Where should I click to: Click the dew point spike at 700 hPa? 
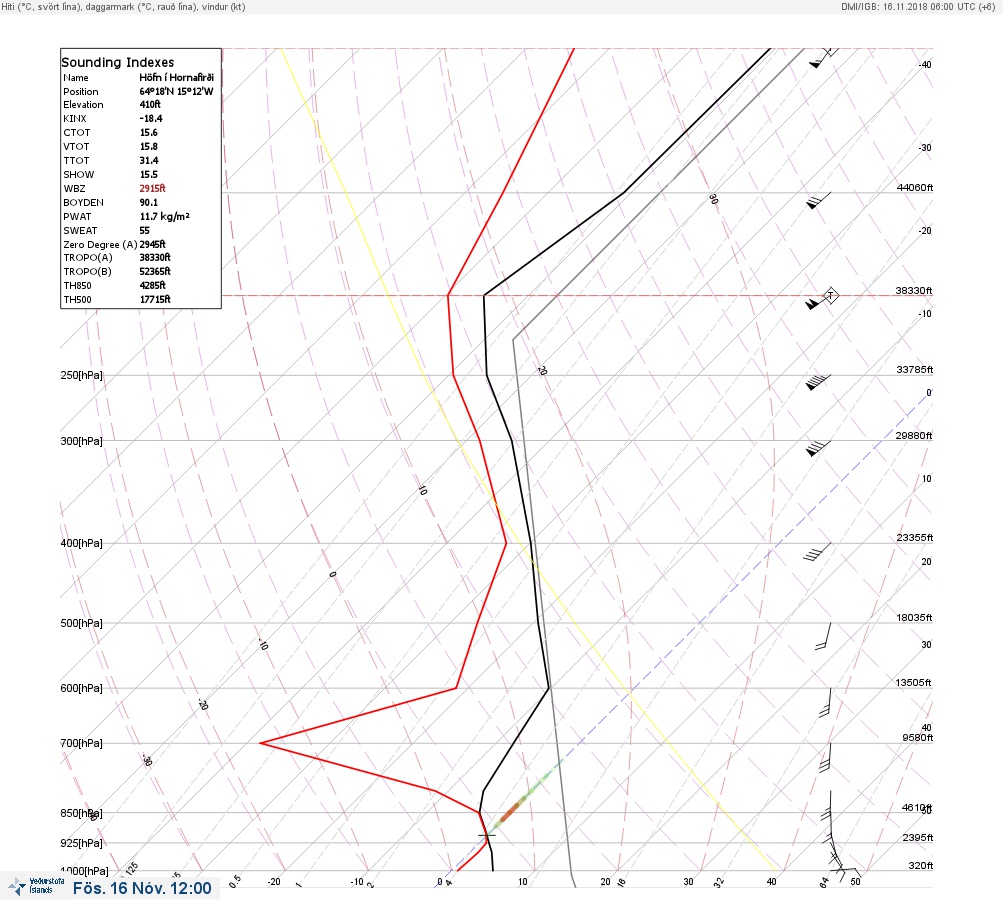261,743
